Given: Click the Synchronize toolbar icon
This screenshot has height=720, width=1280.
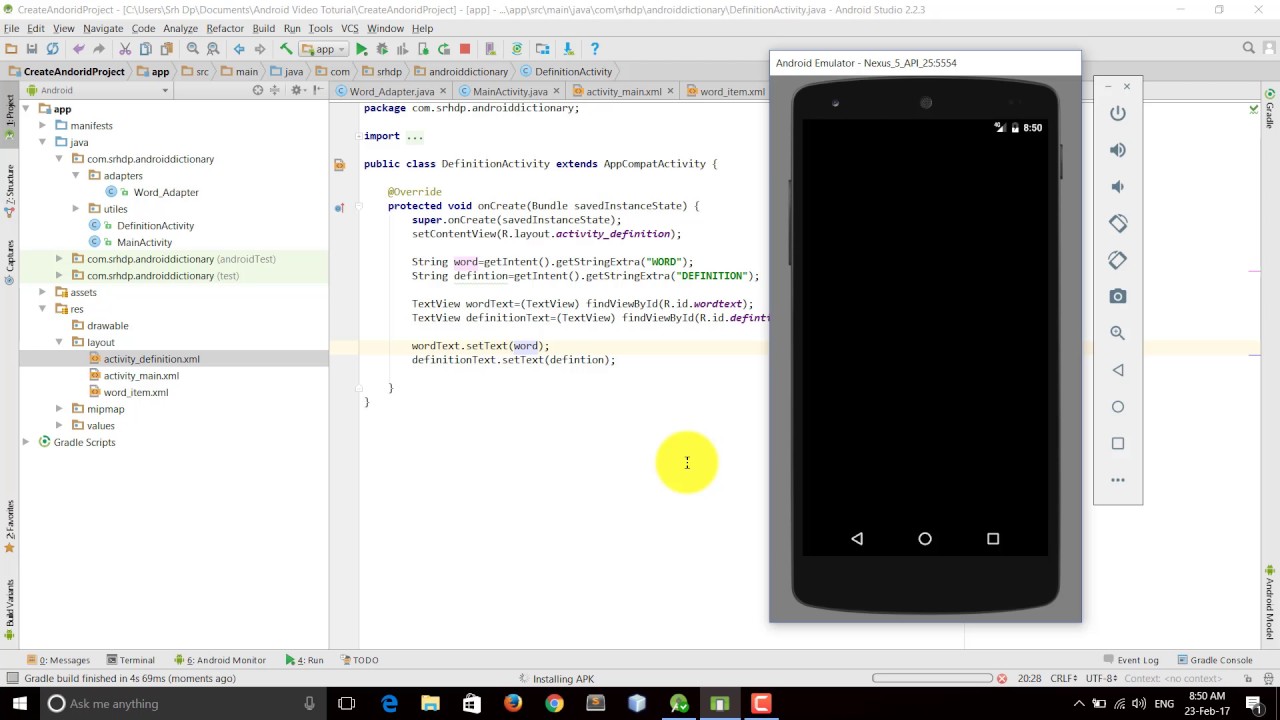Looking at the screenshot, I should tap(52, 48).
